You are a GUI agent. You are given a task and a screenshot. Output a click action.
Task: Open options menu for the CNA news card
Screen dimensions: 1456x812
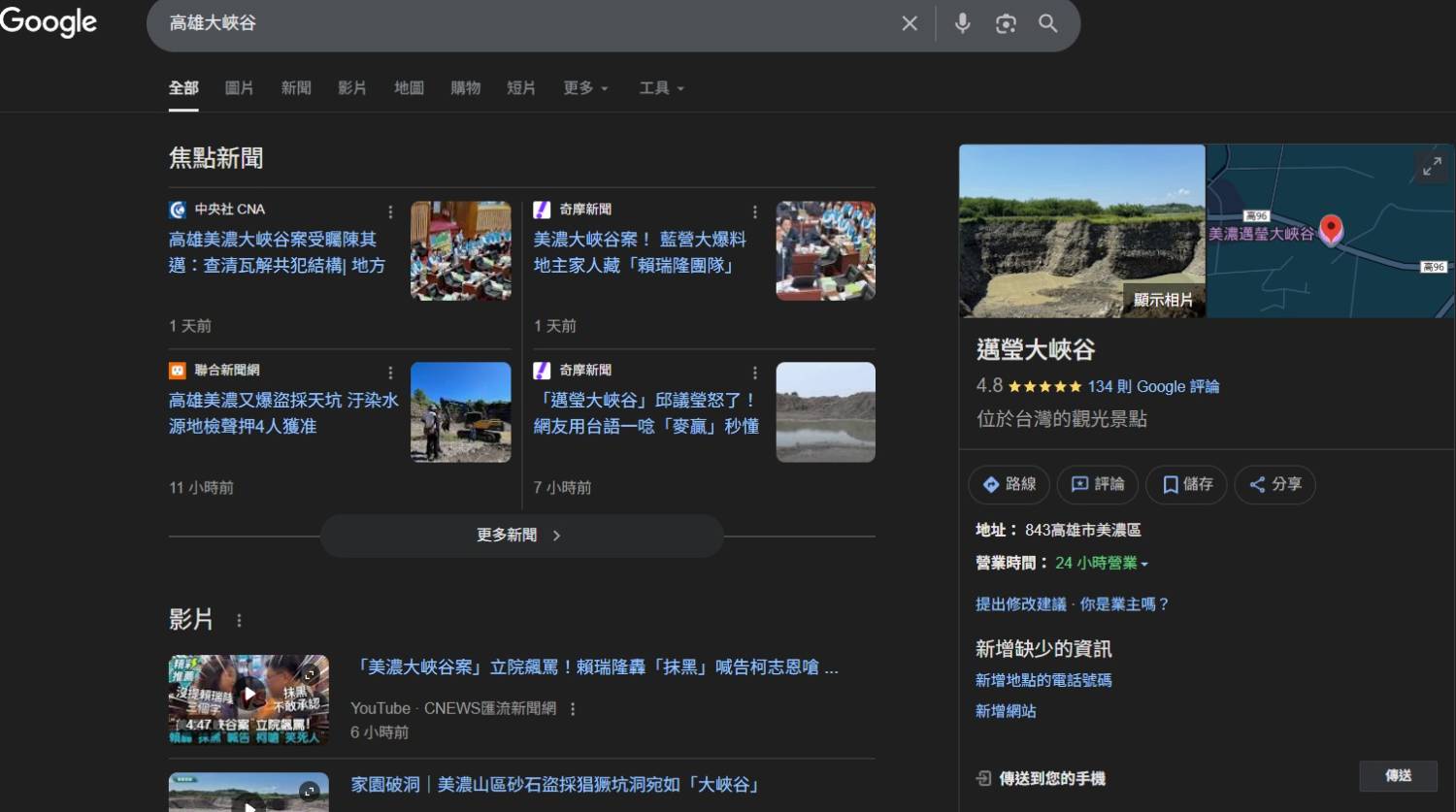click(390, 211)
